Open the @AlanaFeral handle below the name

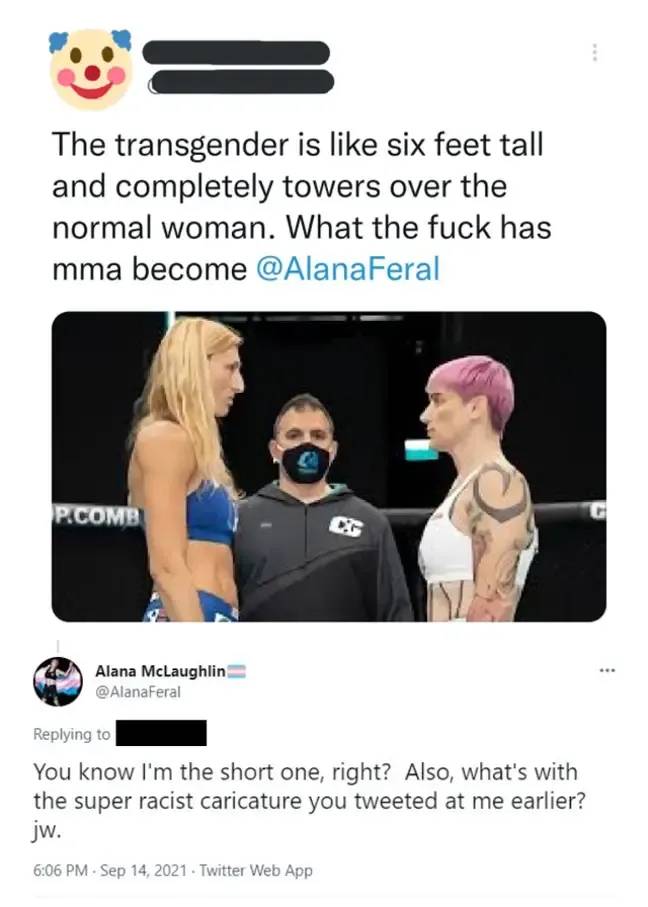[x=138, y=692]
